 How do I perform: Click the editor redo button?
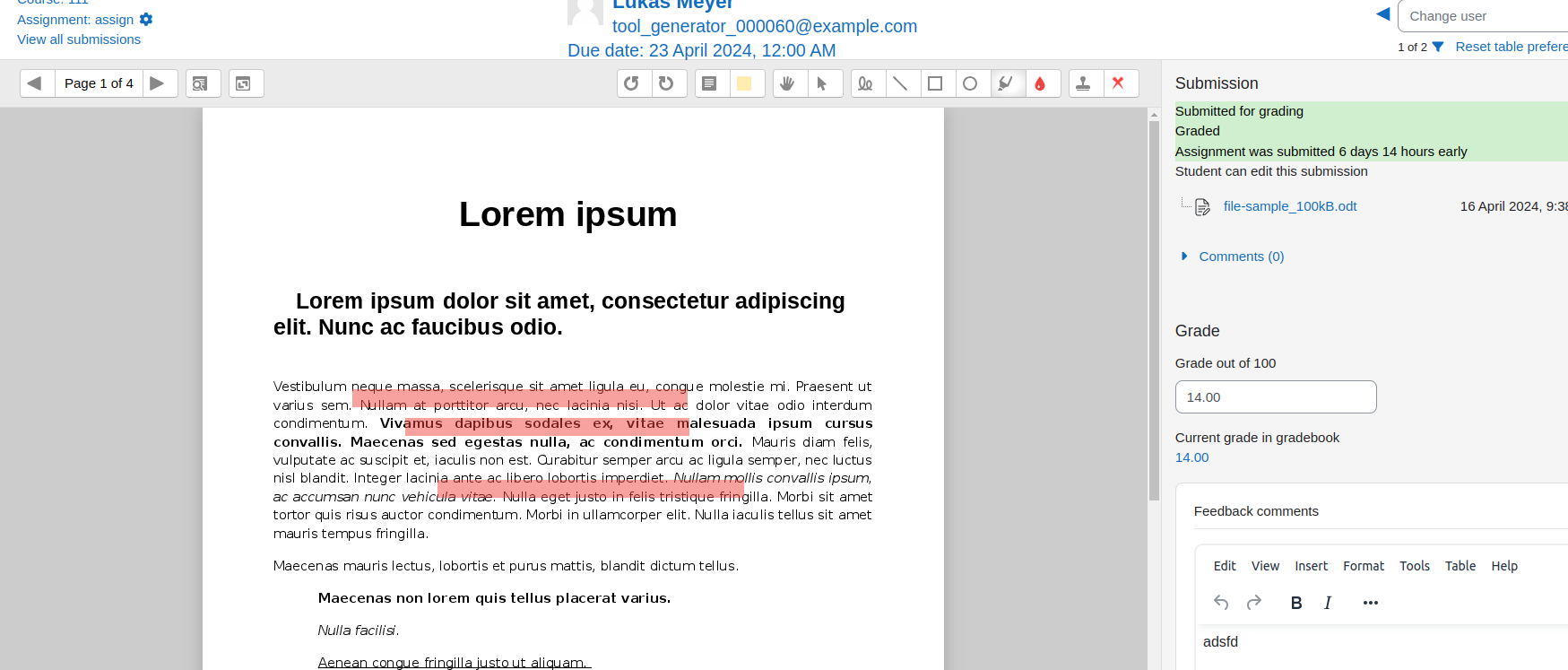coord(1254,603)
